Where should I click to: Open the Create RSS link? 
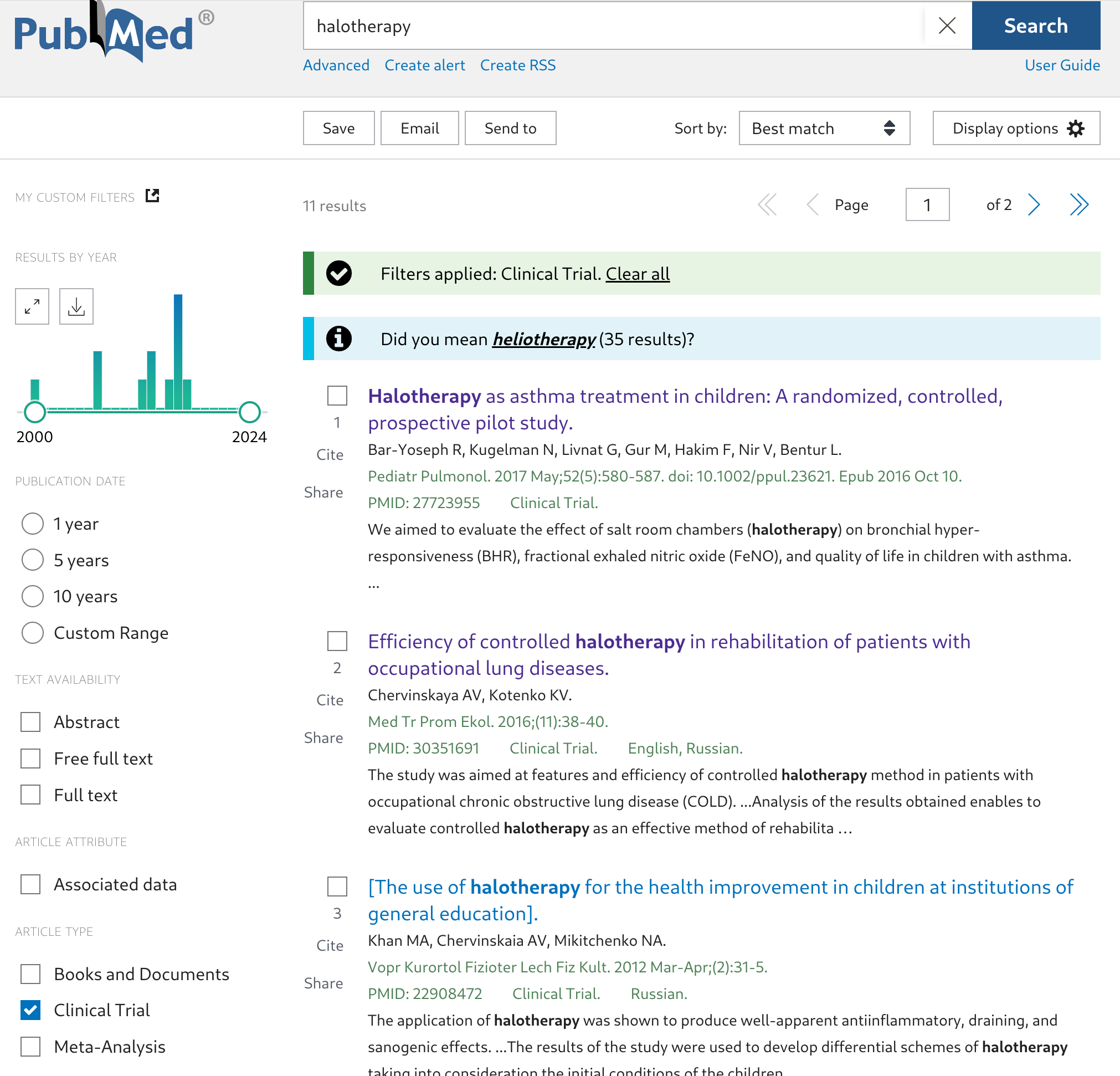click(x=518, y=65)
